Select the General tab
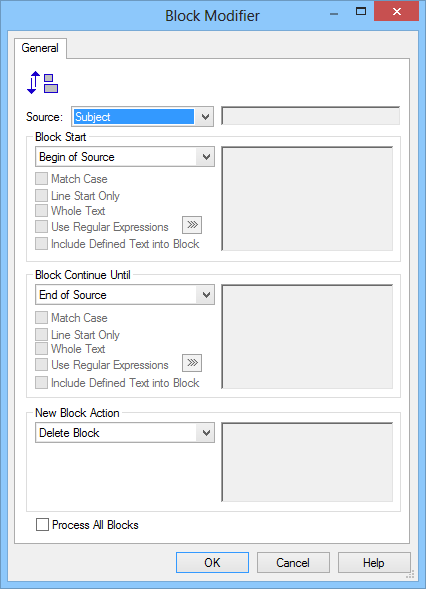426x589 pixels. pyautogui.click(x=40, y=48)
